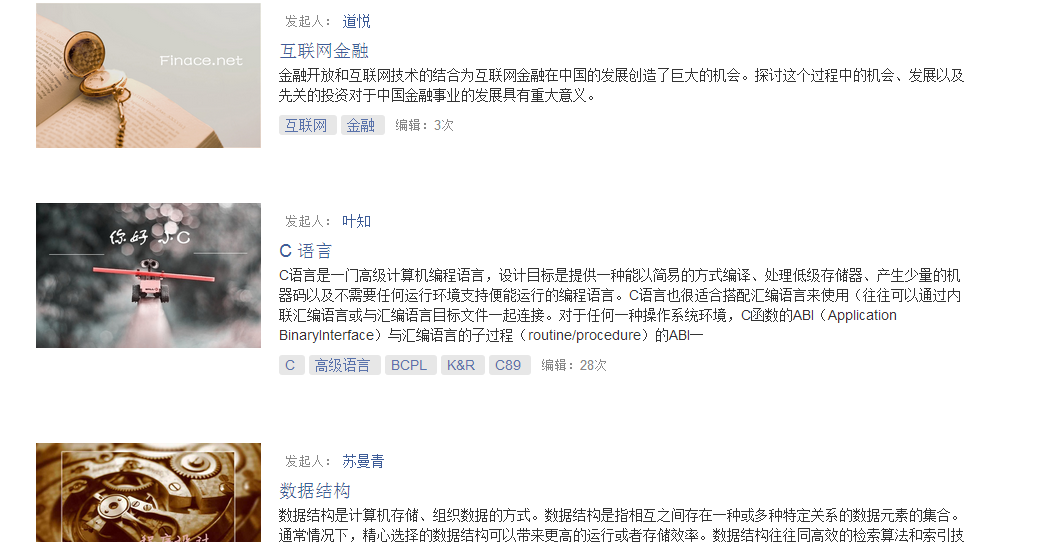This screenshot has height=542, width=1038.
Task: Select the C tag
Action: coord(292,365)
